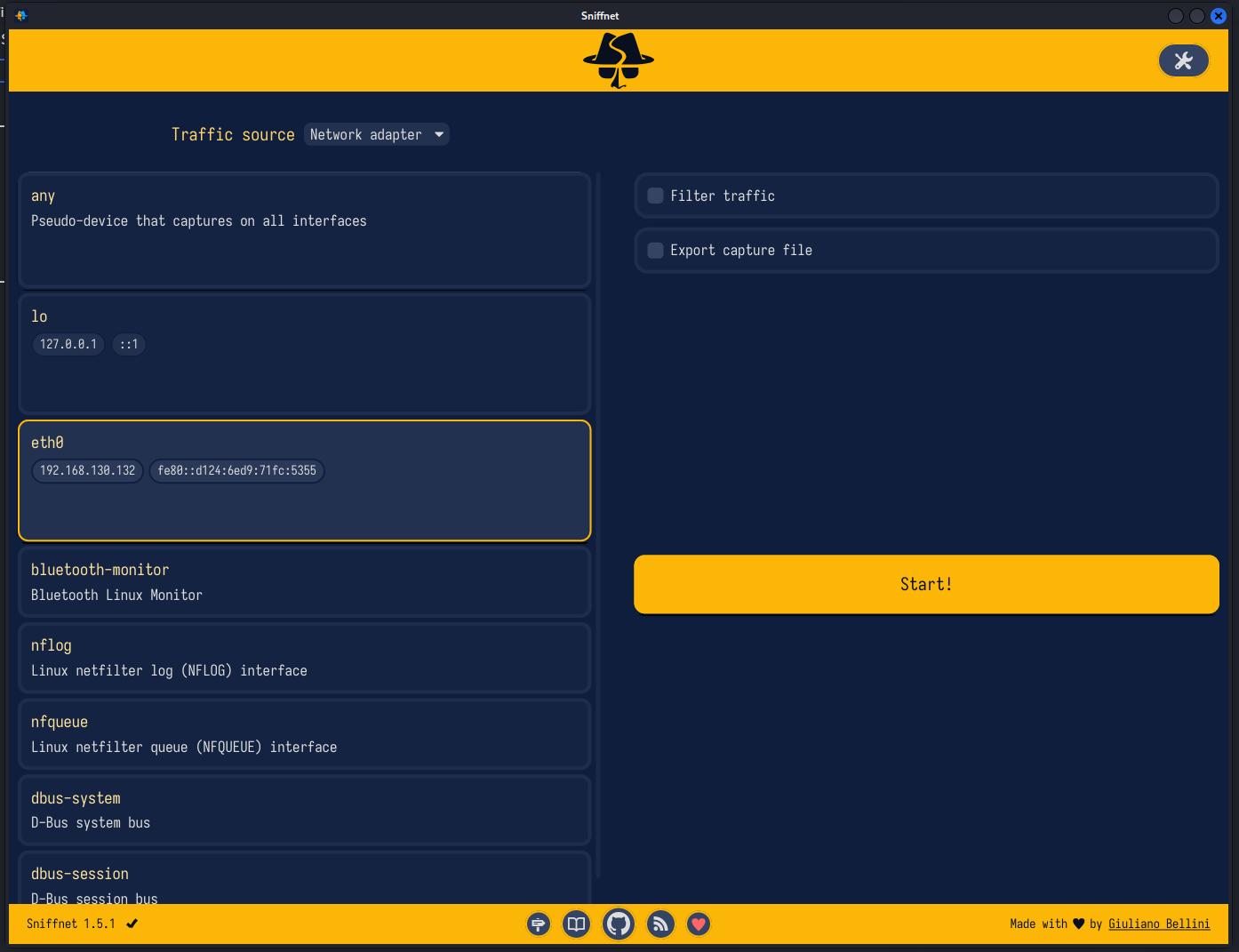This screenshot has height=952, width=1239.
Task: Open the Traffic source dropdown
Action: coord(377,134)
